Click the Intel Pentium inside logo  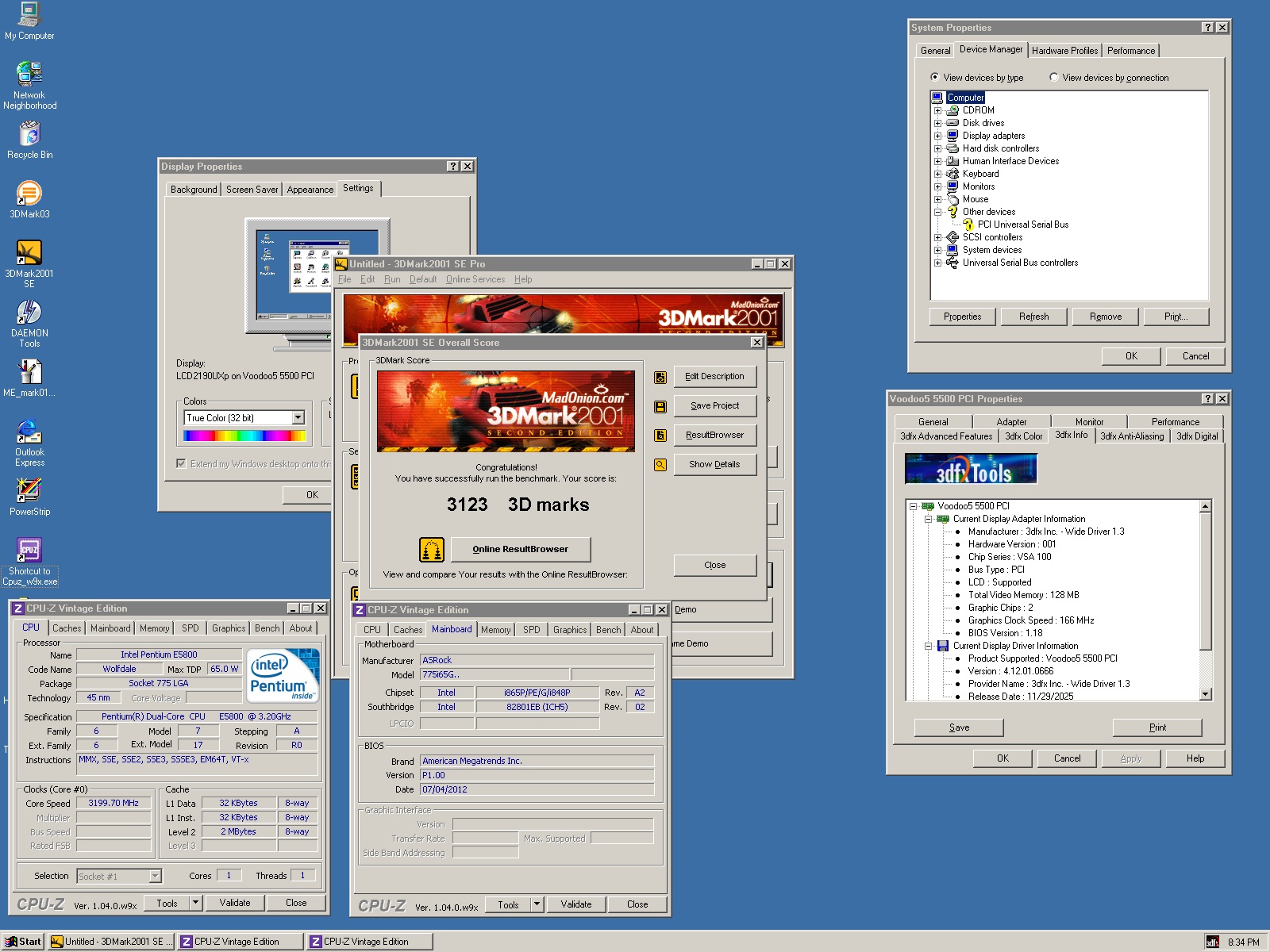(283, 675)
